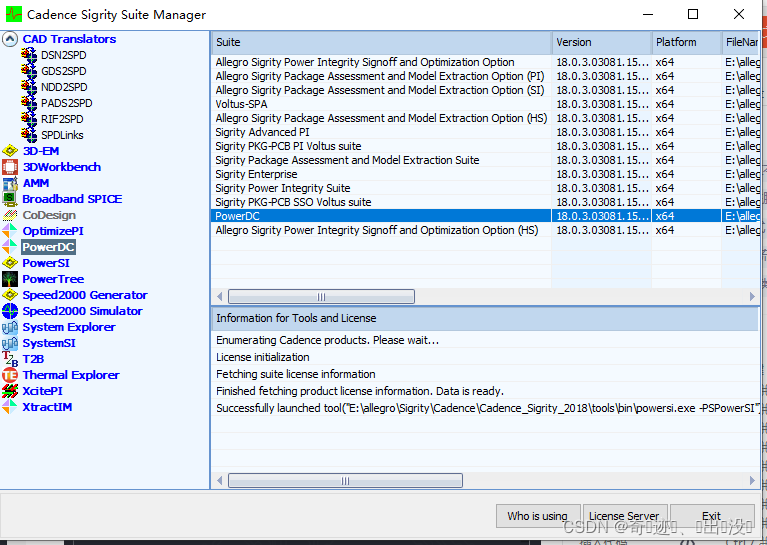Screen dimensions: 767x545
Task: Select Sigrity Package Assessment and Model Extraction Suite
Action: (485, 160)
